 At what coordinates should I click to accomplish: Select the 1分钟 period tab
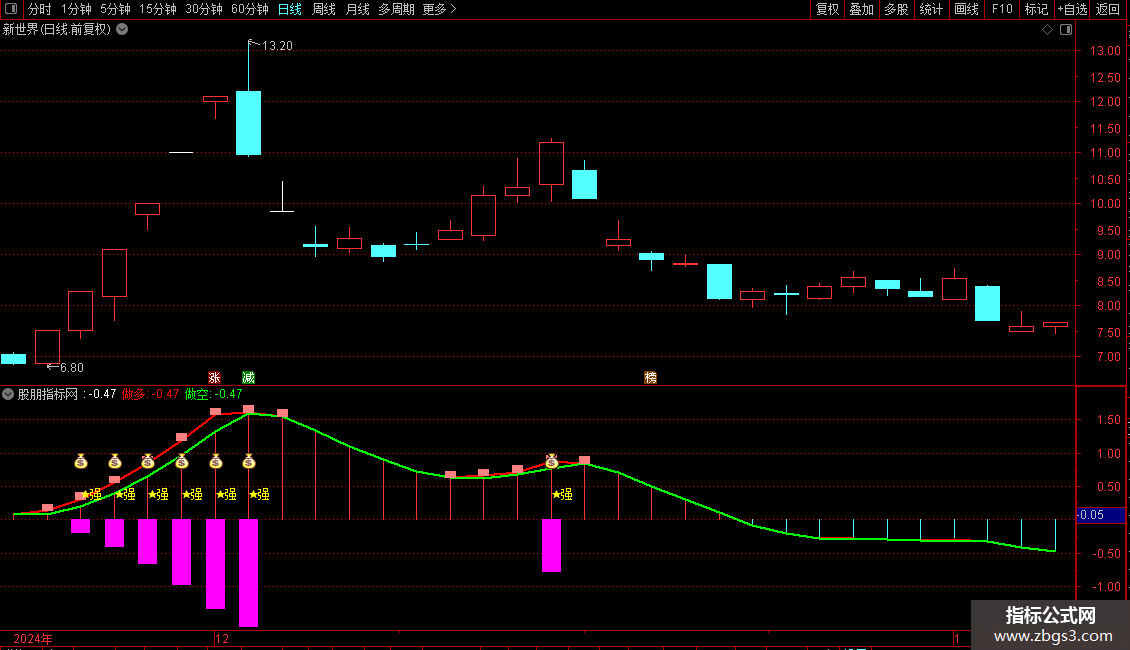(76, 9)
